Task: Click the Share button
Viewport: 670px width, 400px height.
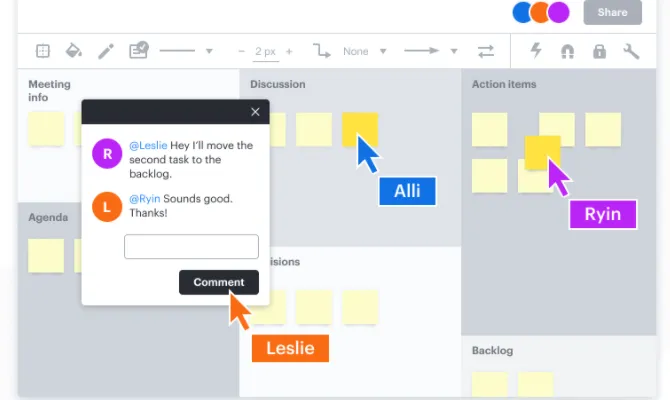Action: 612,12
